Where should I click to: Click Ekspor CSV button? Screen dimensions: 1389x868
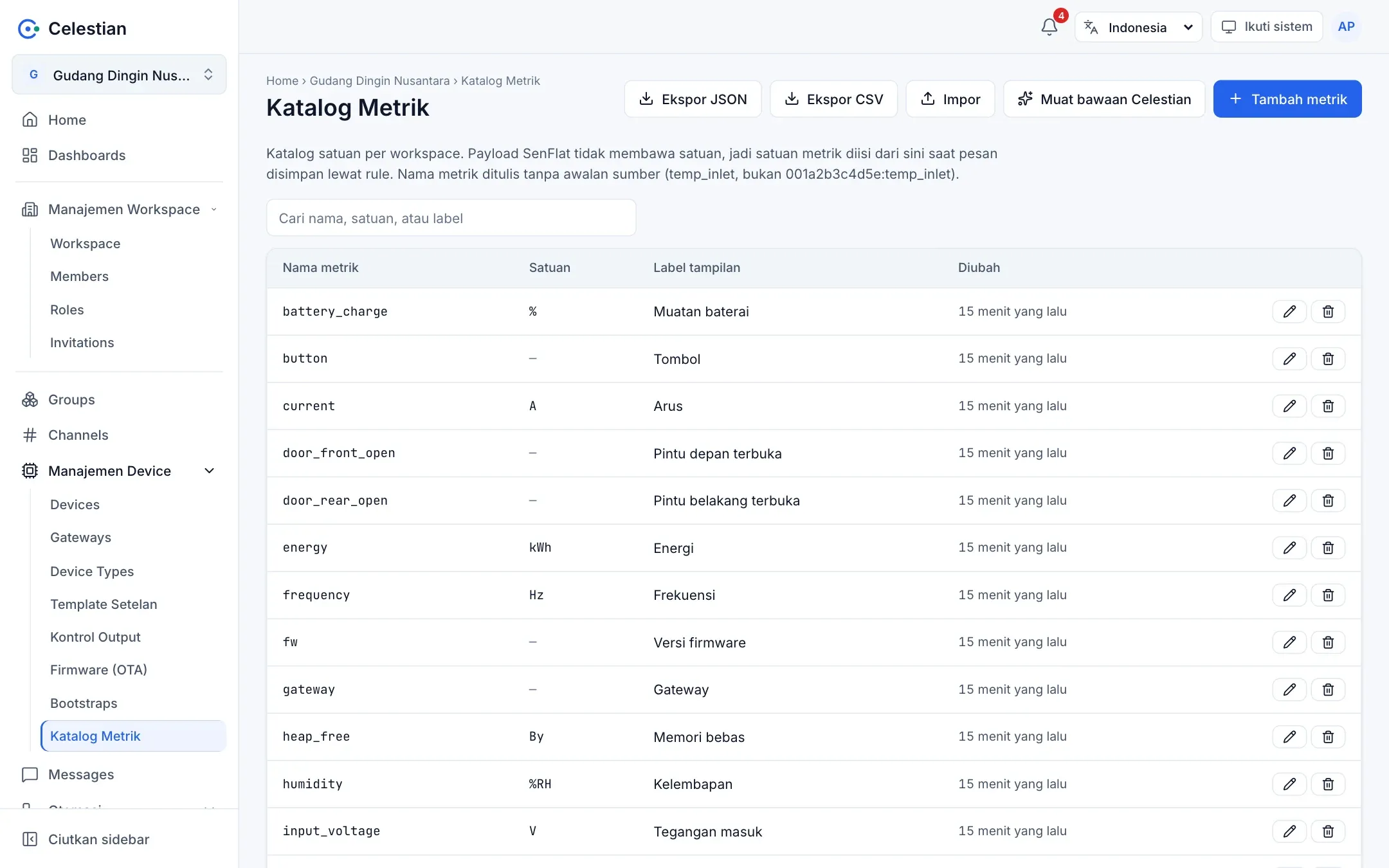click(833, 99)
